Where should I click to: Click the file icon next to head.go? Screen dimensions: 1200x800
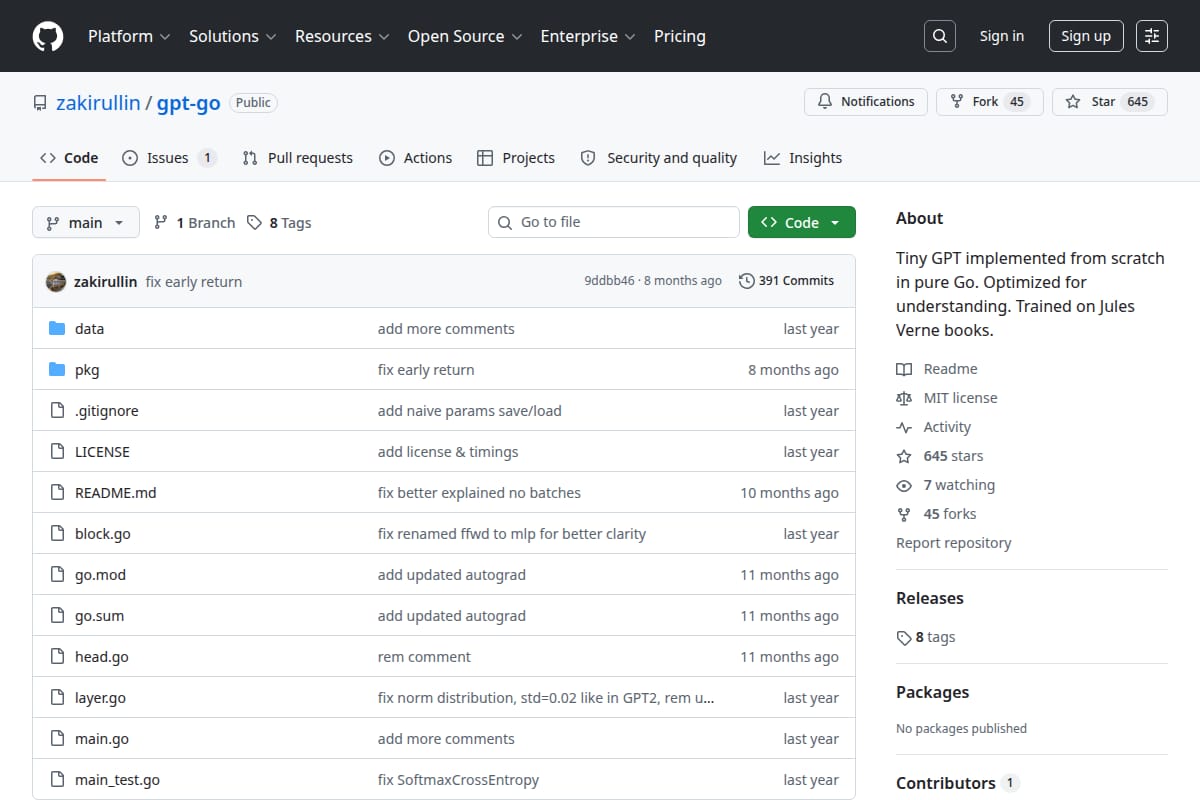pos(57,657)
